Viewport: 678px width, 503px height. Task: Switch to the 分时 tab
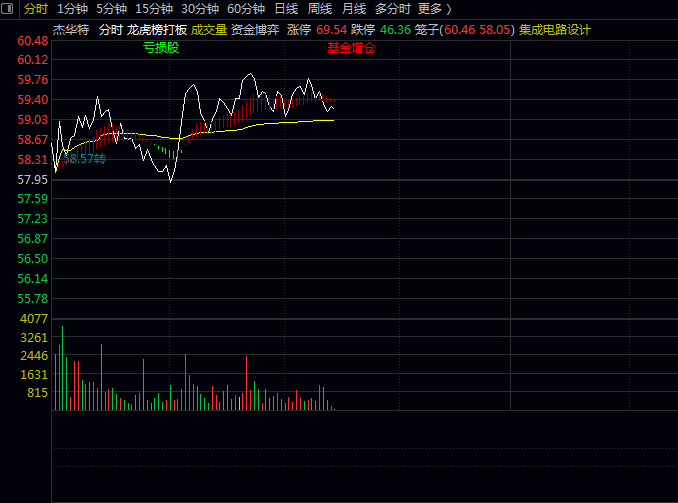35,9
